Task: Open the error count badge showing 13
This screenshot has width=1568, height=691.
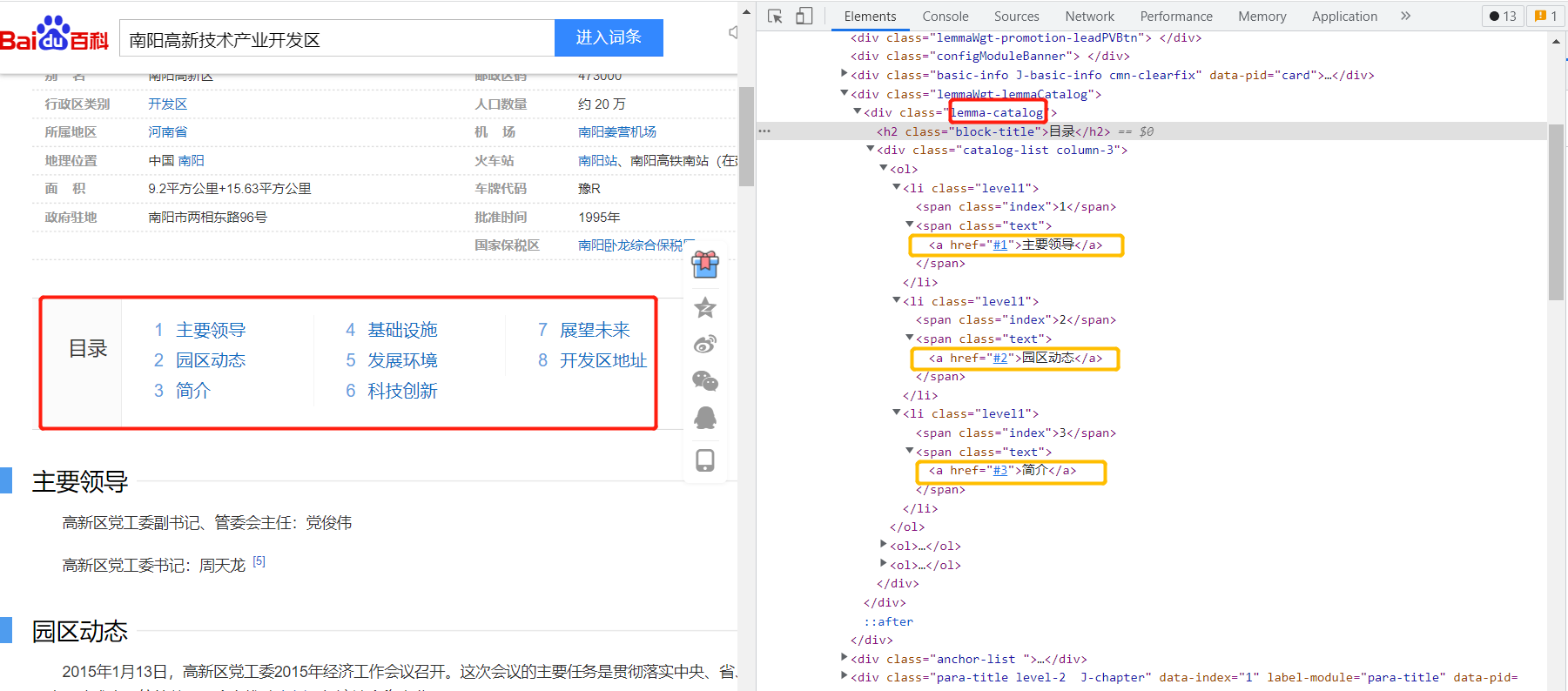Action: click(1503, 16)
